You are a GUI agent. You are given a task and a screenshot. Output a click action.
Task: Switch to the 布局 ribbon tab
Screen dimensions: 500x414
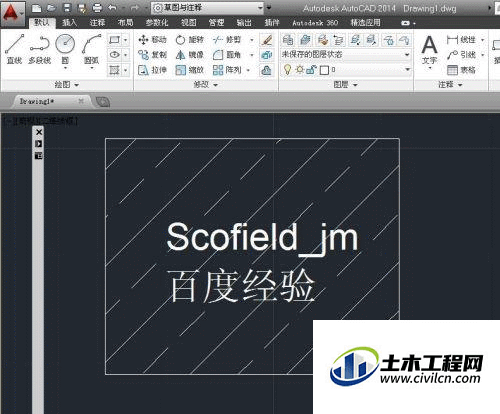click(125, 23)
